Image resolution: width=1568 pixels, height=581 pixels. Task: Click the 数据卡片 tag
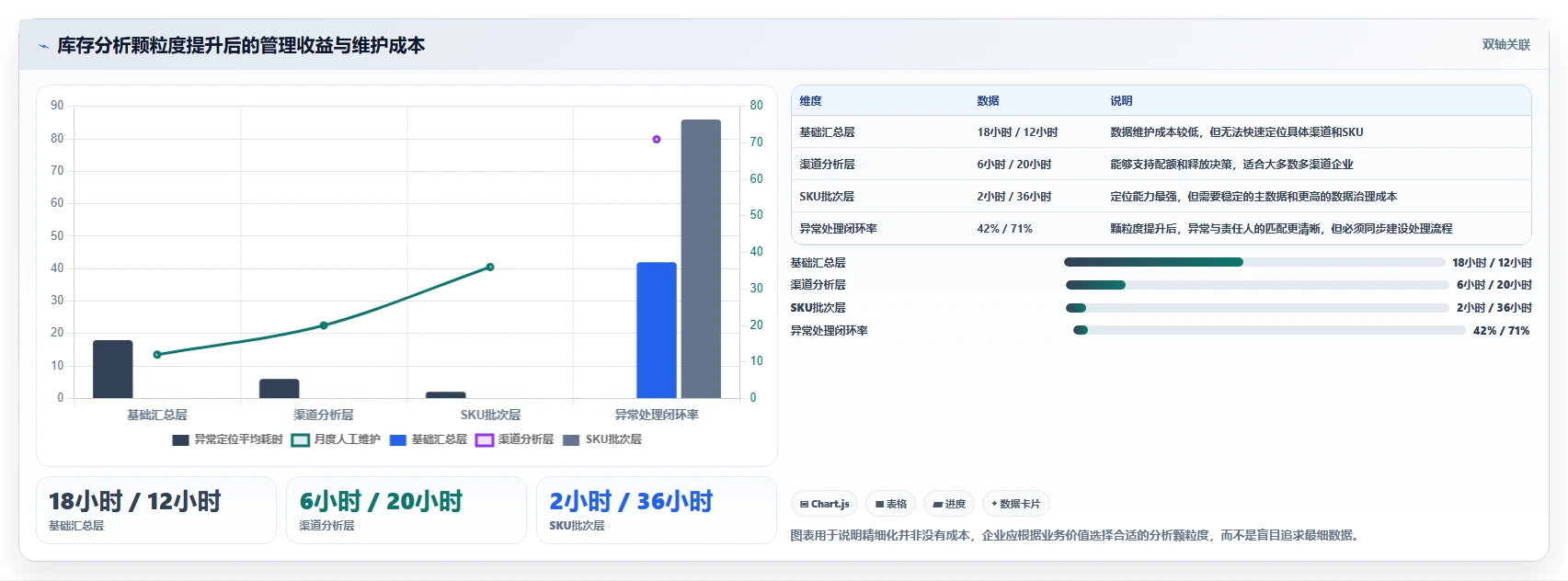click(1016, 504)
